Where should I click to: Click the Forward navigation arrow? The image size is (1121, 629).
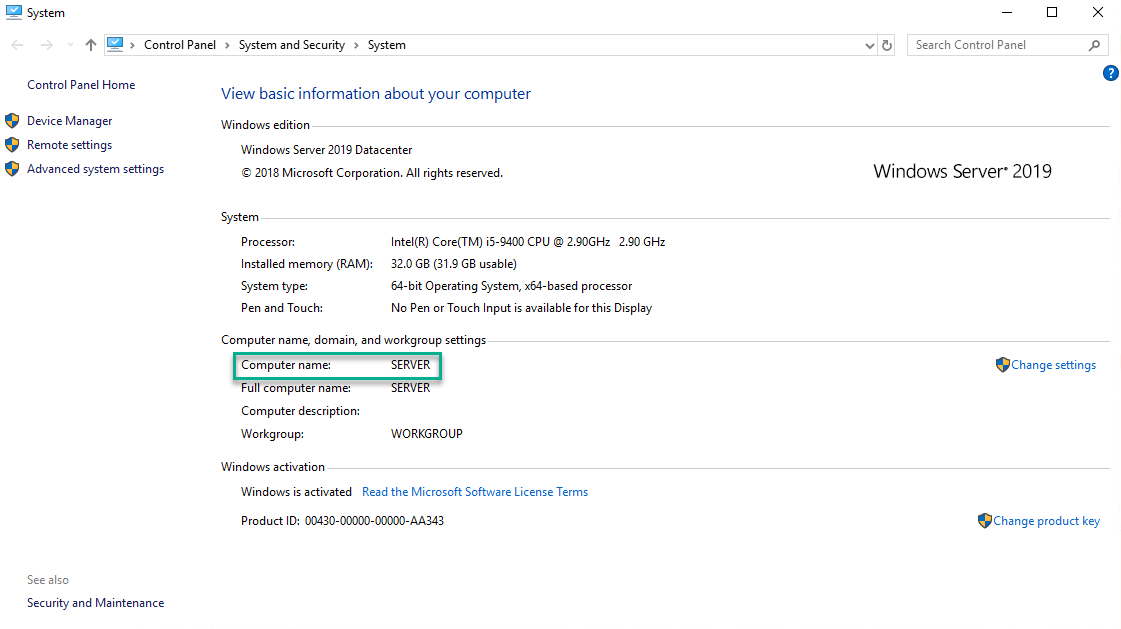click(x=46, y=45)
